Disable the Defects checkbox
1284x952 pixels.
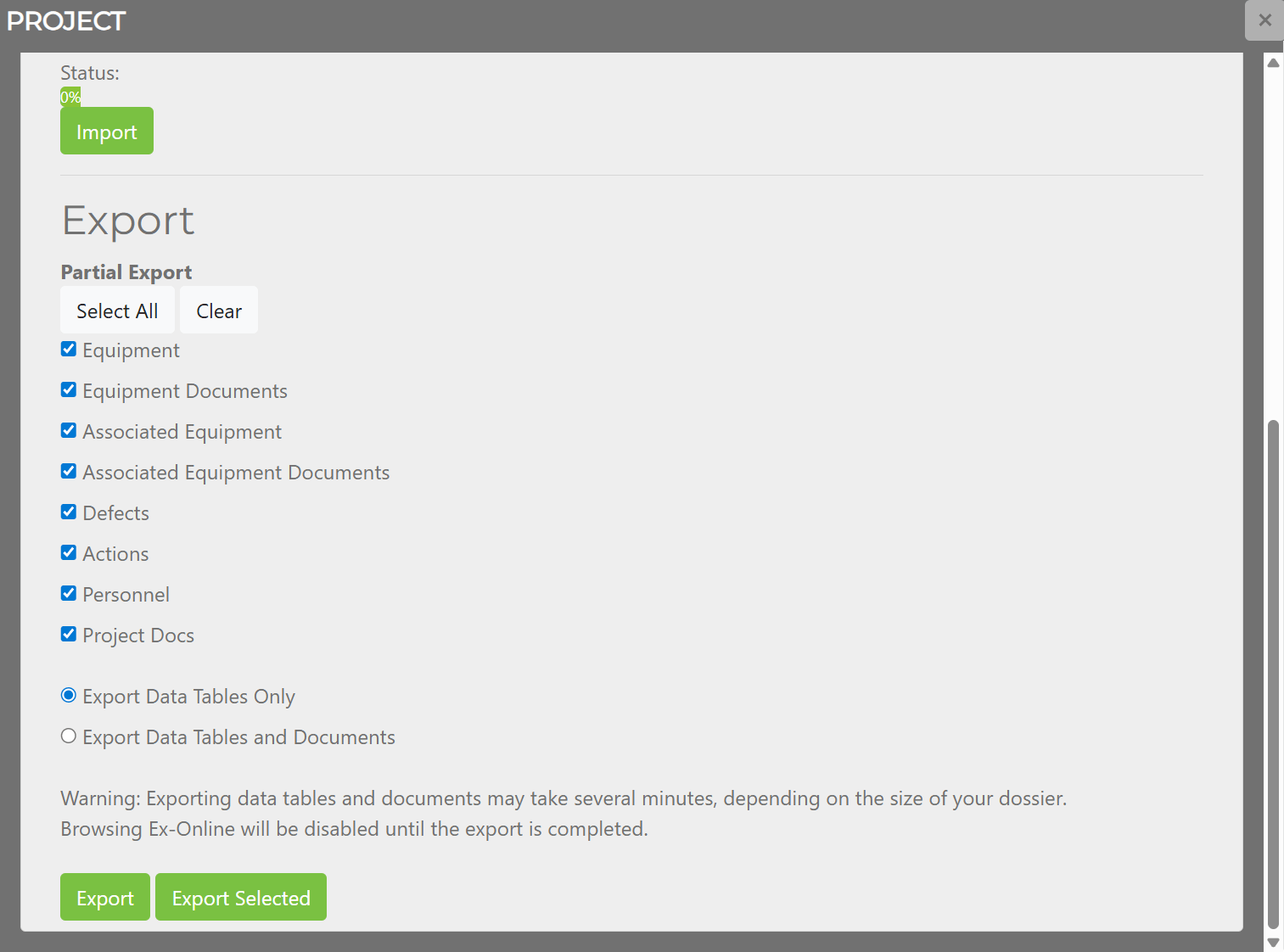pos(69,512)
